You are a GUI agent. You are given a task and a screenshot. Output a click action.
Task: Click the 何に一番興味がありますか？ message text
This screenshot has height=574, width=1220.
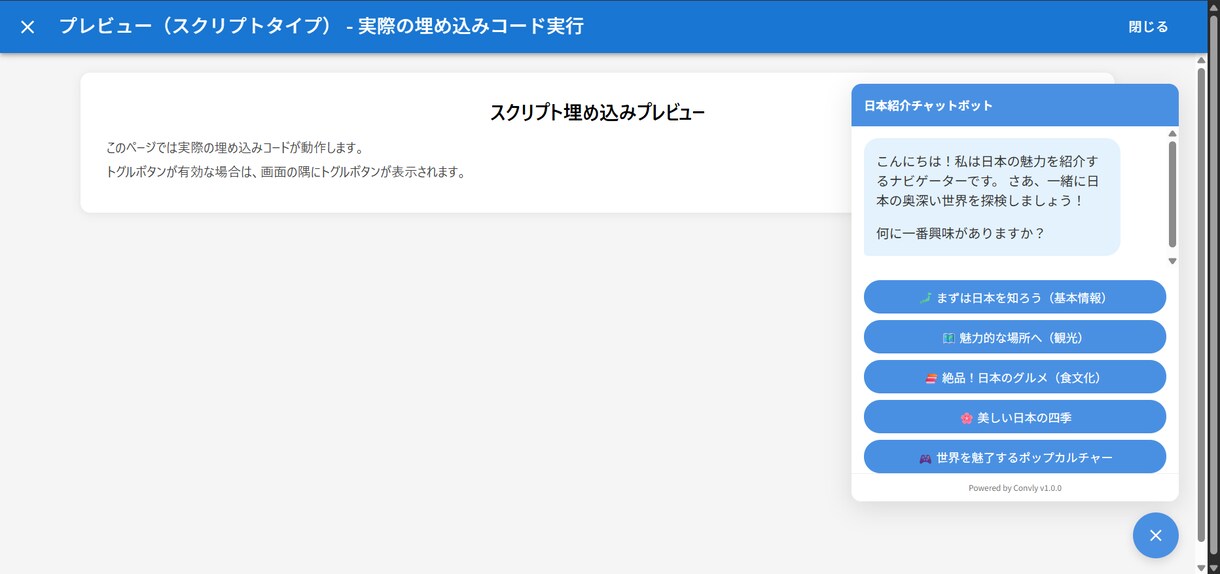click(960, 233)
